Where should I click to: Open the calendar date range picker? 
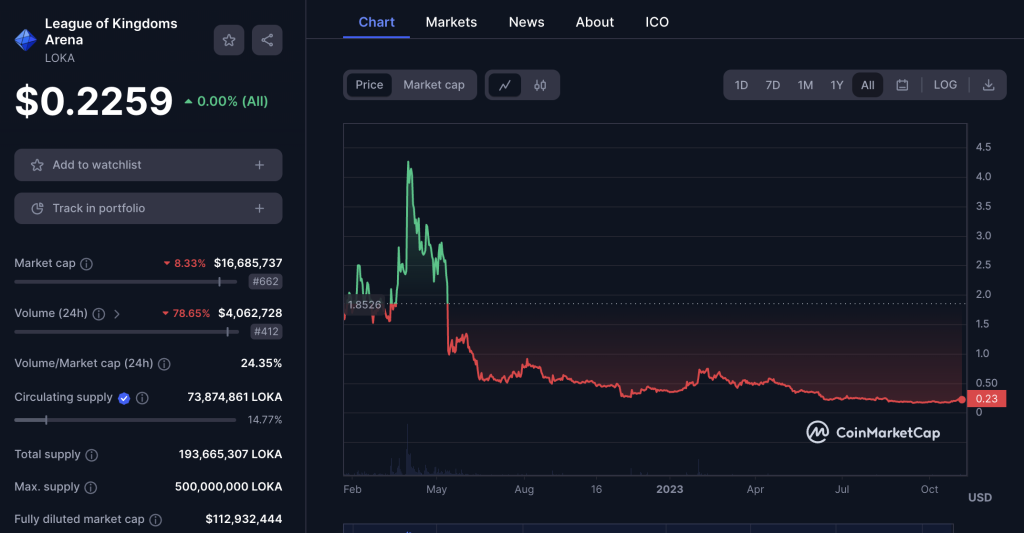pos(902,85)
